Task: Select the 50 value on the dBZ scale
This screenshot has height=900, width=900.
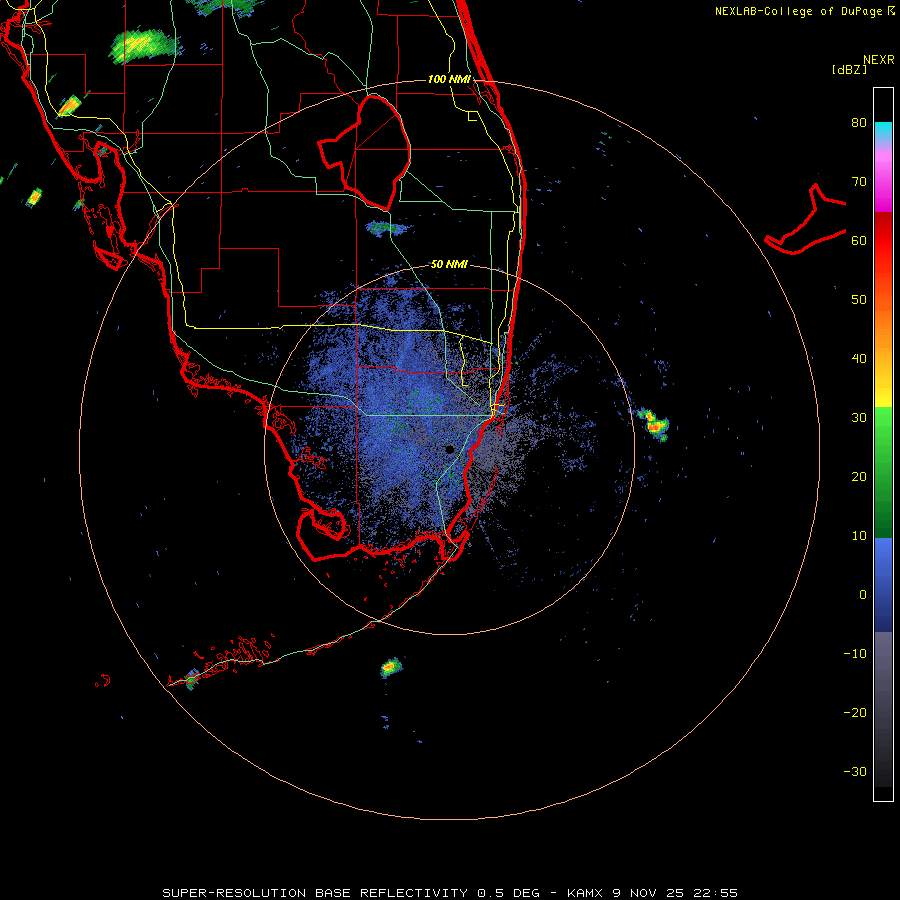Action: tap(859, 300)
